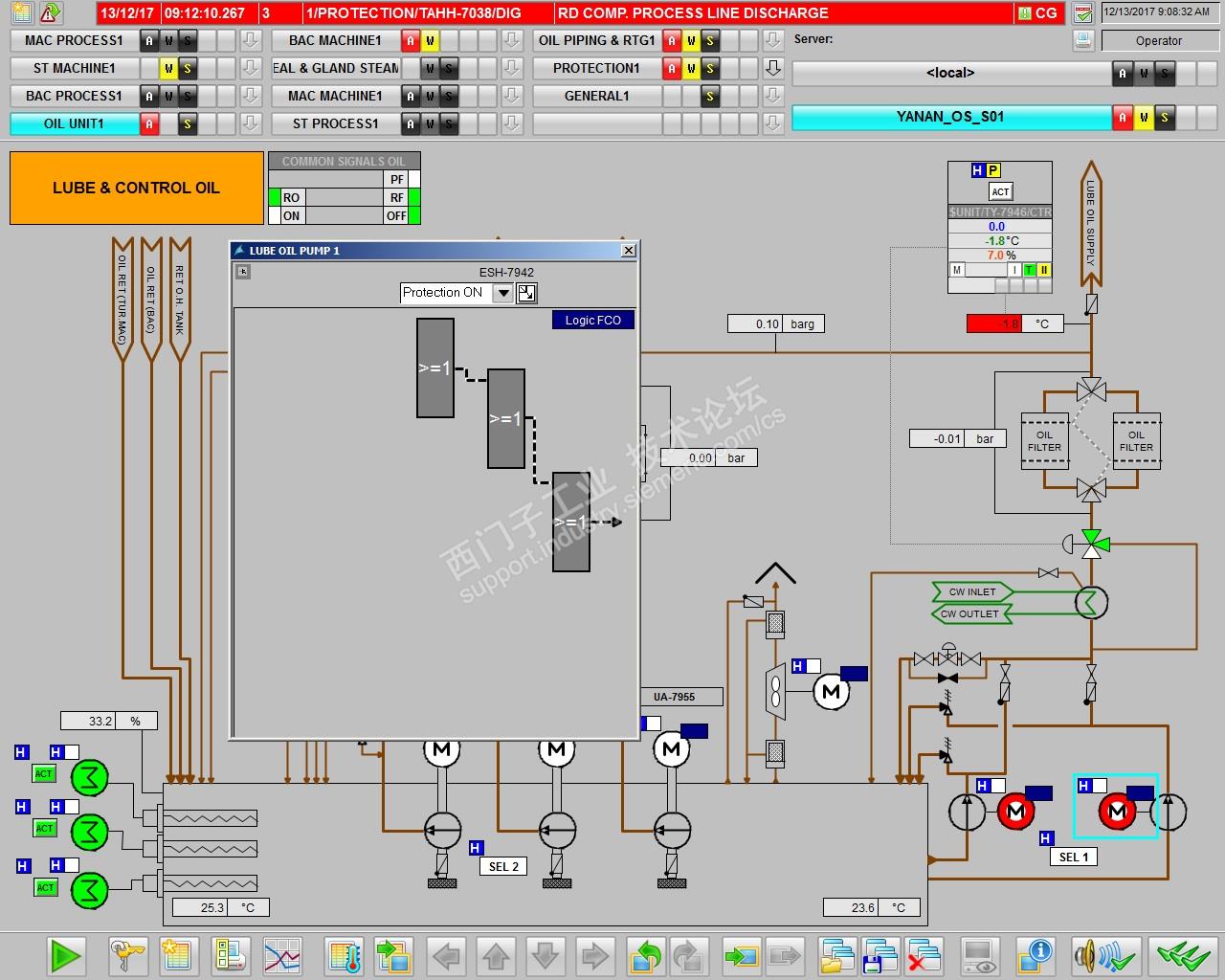The height and width of the screenshot is (980, 1225).
Task: Toggle the pin icon in Lube Oil Pump popup
Action: pos(243,272)
